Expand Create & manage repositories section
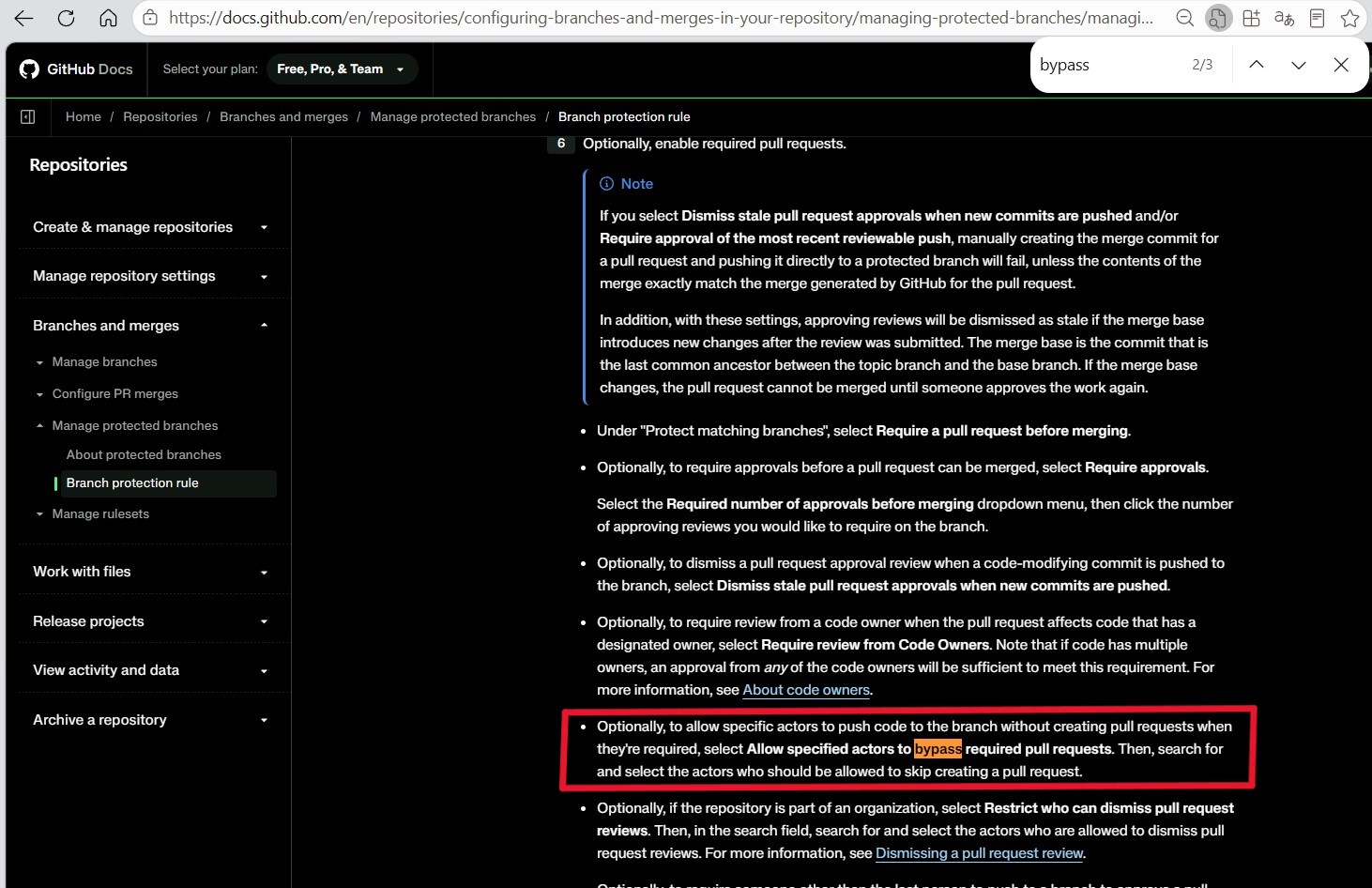 point(151,227)
